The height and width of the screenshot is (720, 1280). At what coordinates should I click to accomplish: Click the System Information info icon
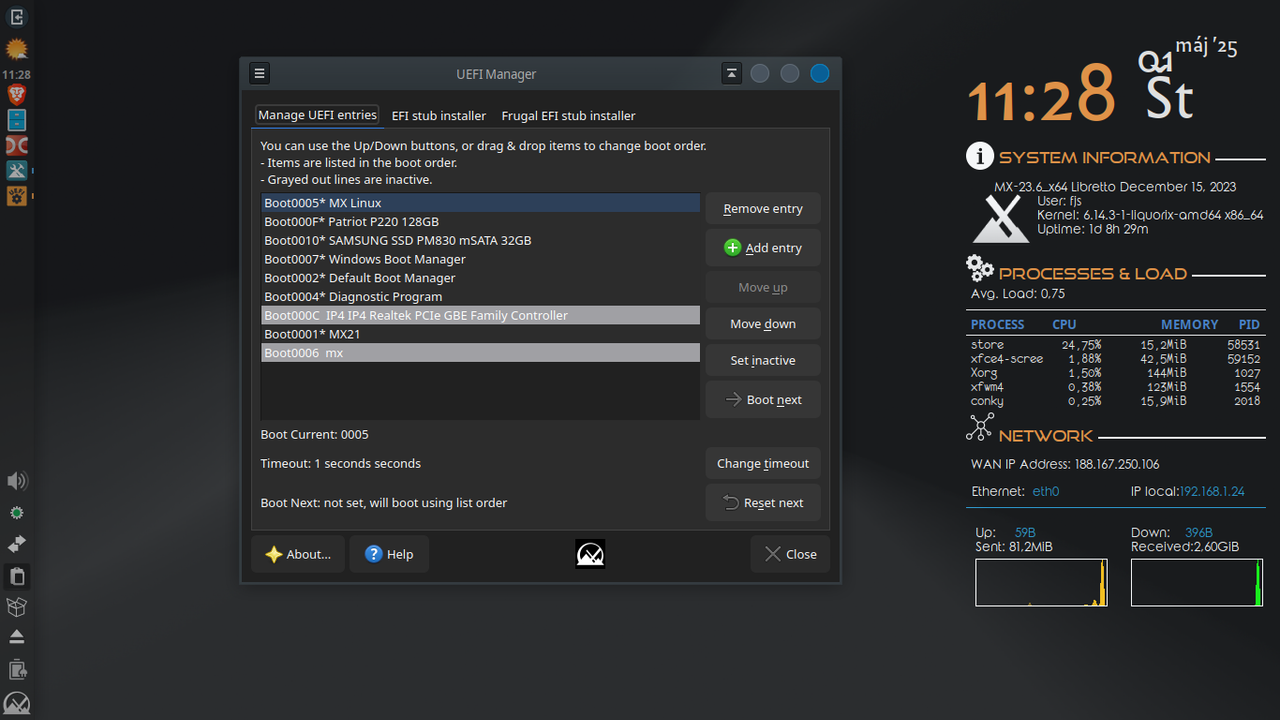[980, 156]
